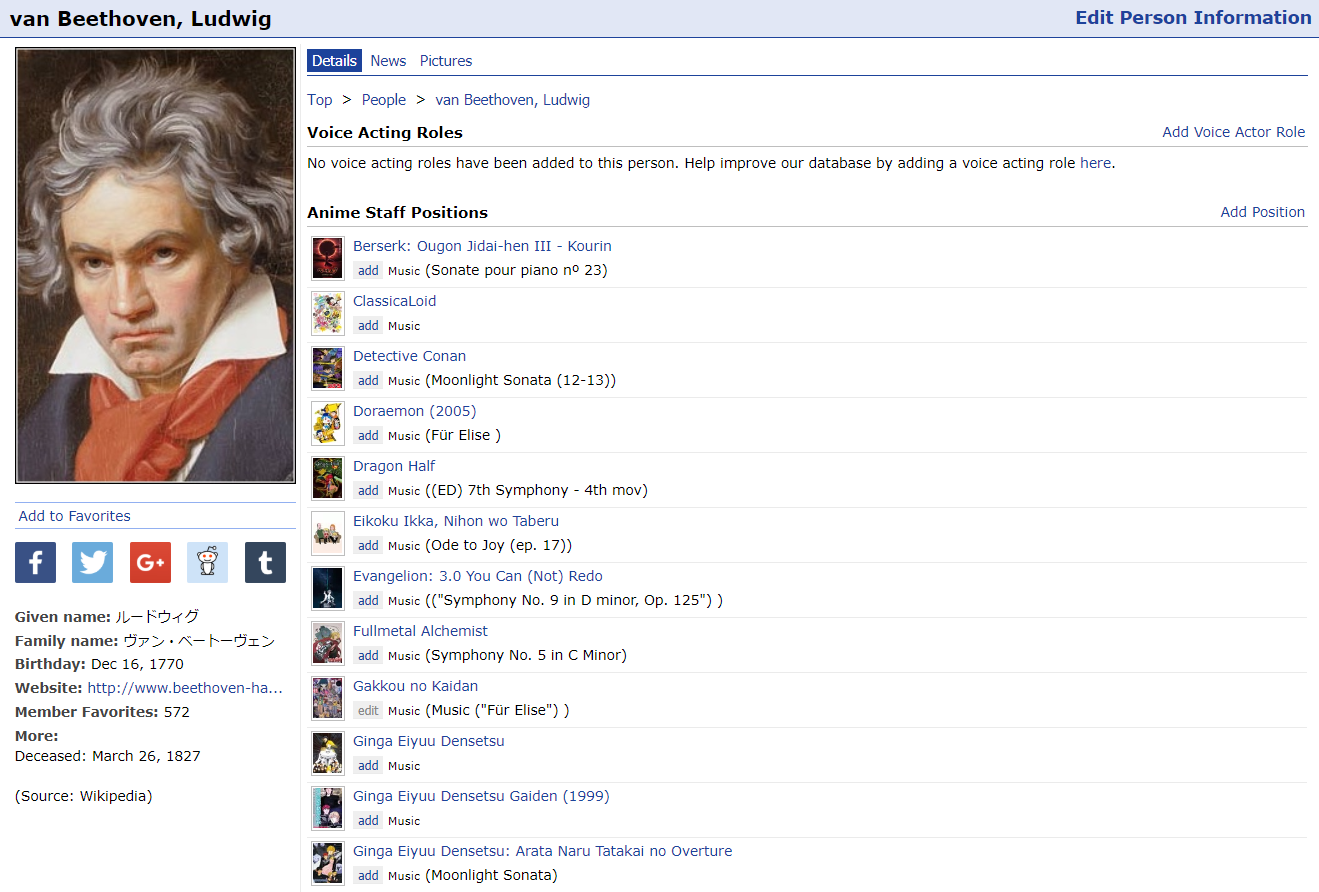Screen dimensions: 1319x892
Task: Share on Facebook icon
Action: (35, 562)
